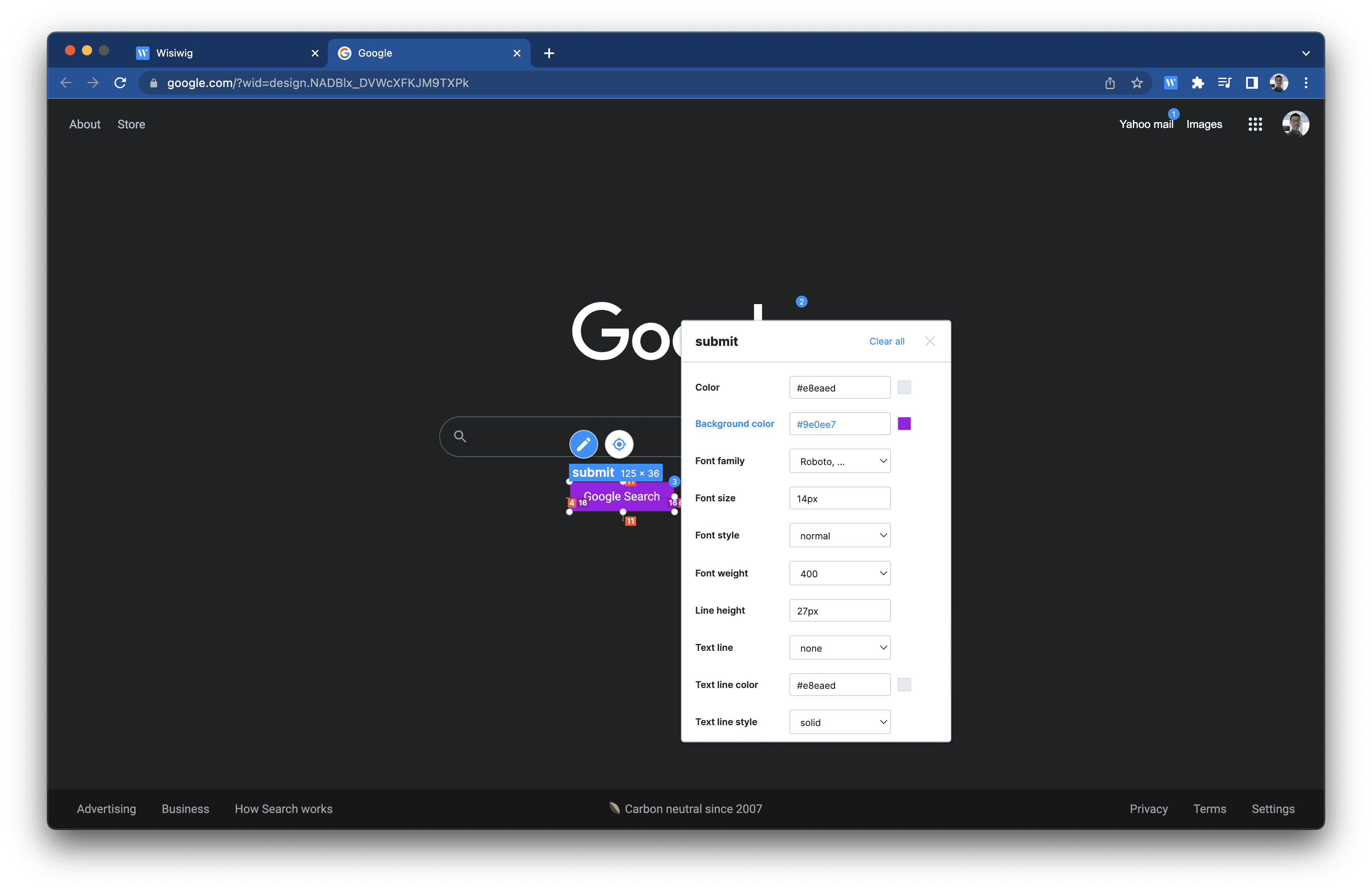Open the Chrome profile avatar in toolbar
The height and width of the screenshot is (892, 1372).
(x=1279, y=83)
